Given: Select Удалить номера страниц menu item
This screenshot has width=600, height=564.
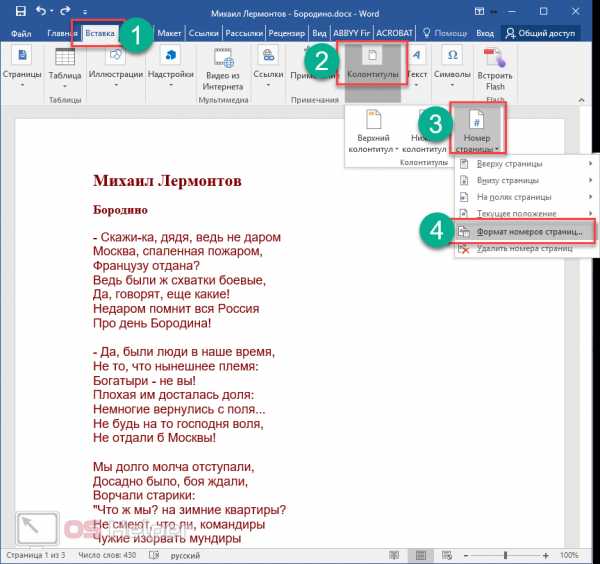Looking at the screenshot, I should point(525,249).
